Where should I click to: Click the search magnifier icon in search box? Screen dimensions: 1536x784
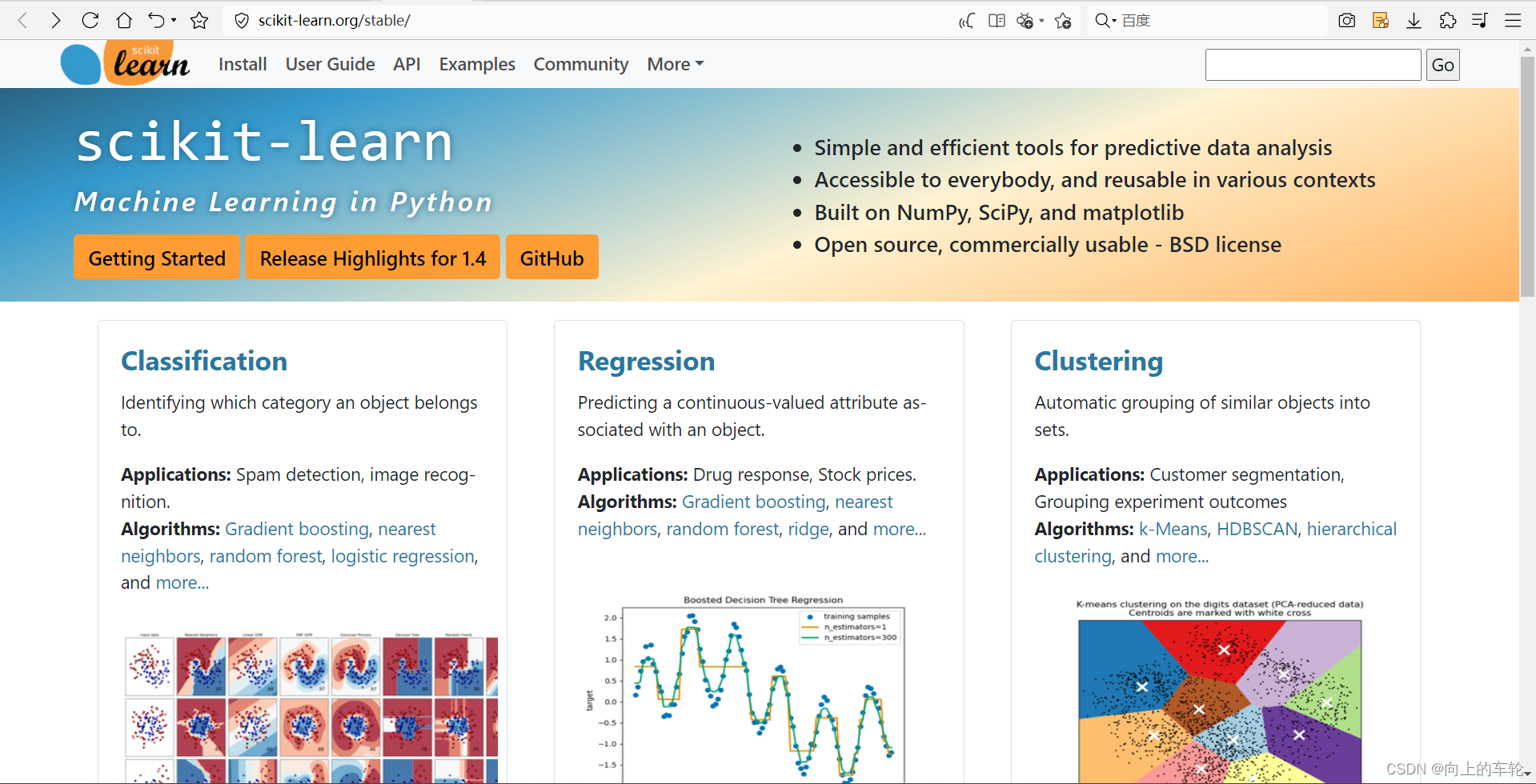[1102, 21]
